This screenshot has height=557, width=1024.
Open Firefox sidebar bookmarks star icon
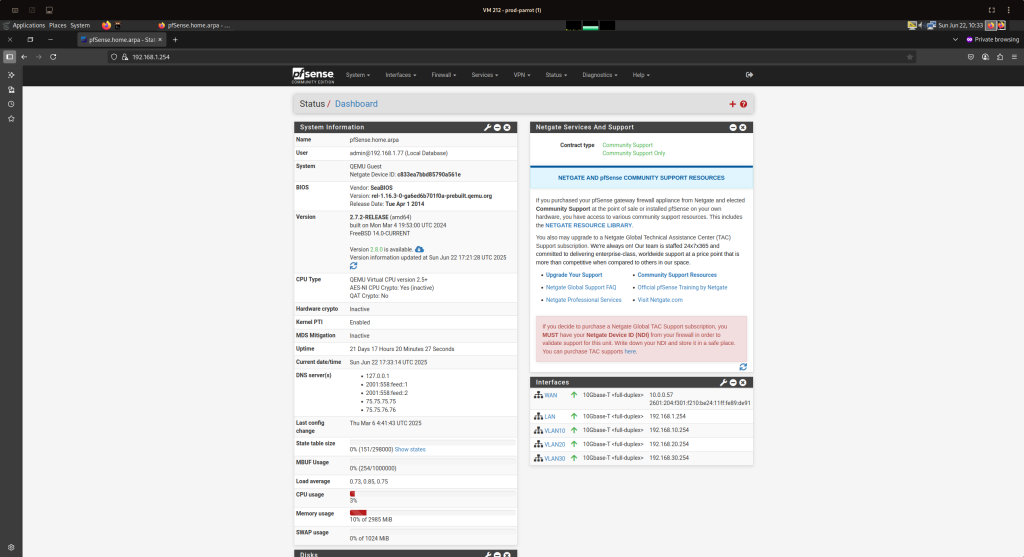coord(11,119)
